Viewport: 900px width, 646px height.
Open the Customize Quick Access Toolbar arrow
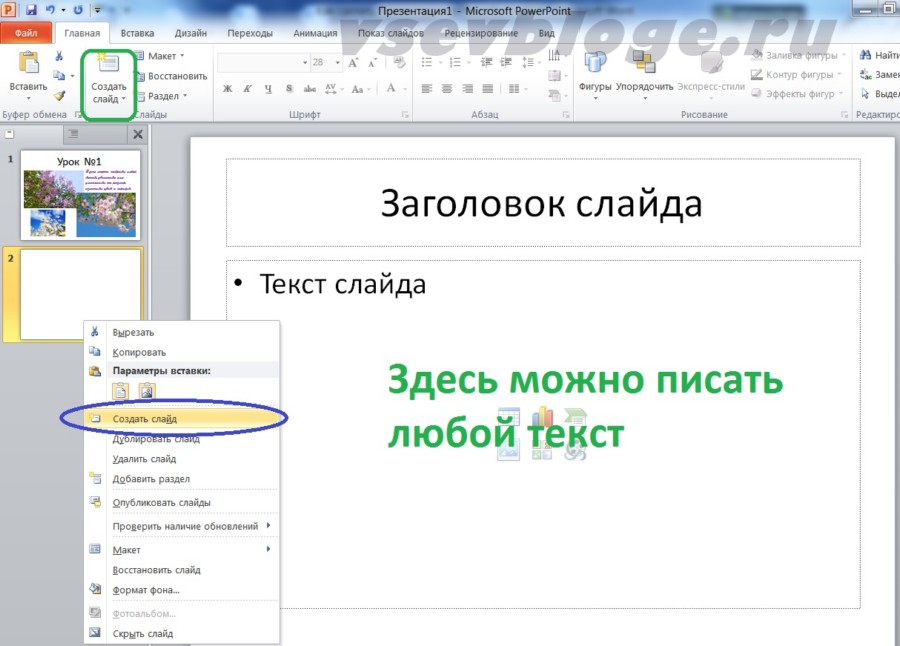[x=98, y=10]
